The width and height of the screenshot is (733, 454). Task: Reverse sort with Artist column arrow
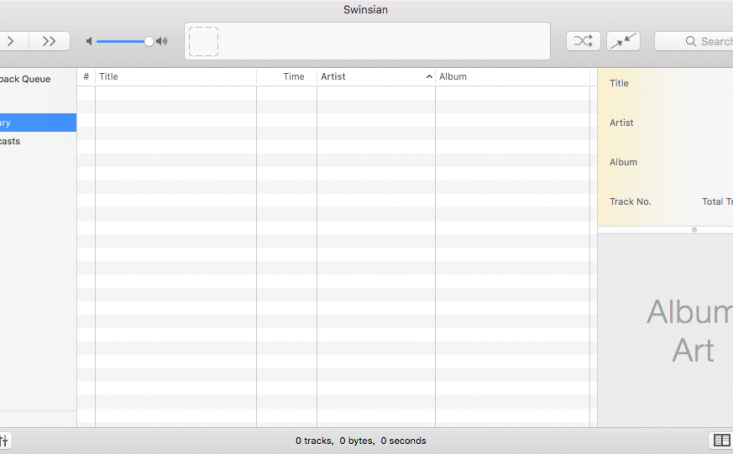point(429,77)
